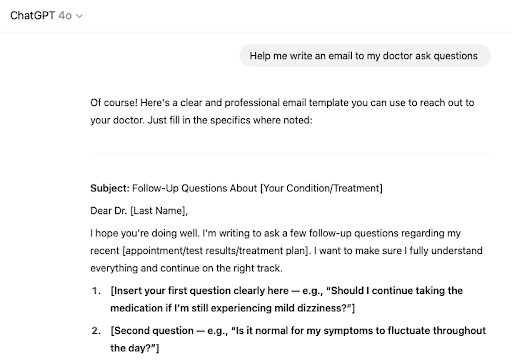
Task: Click the chevron next to 4o
Action: pyautogui.click(x=79, y=16)
